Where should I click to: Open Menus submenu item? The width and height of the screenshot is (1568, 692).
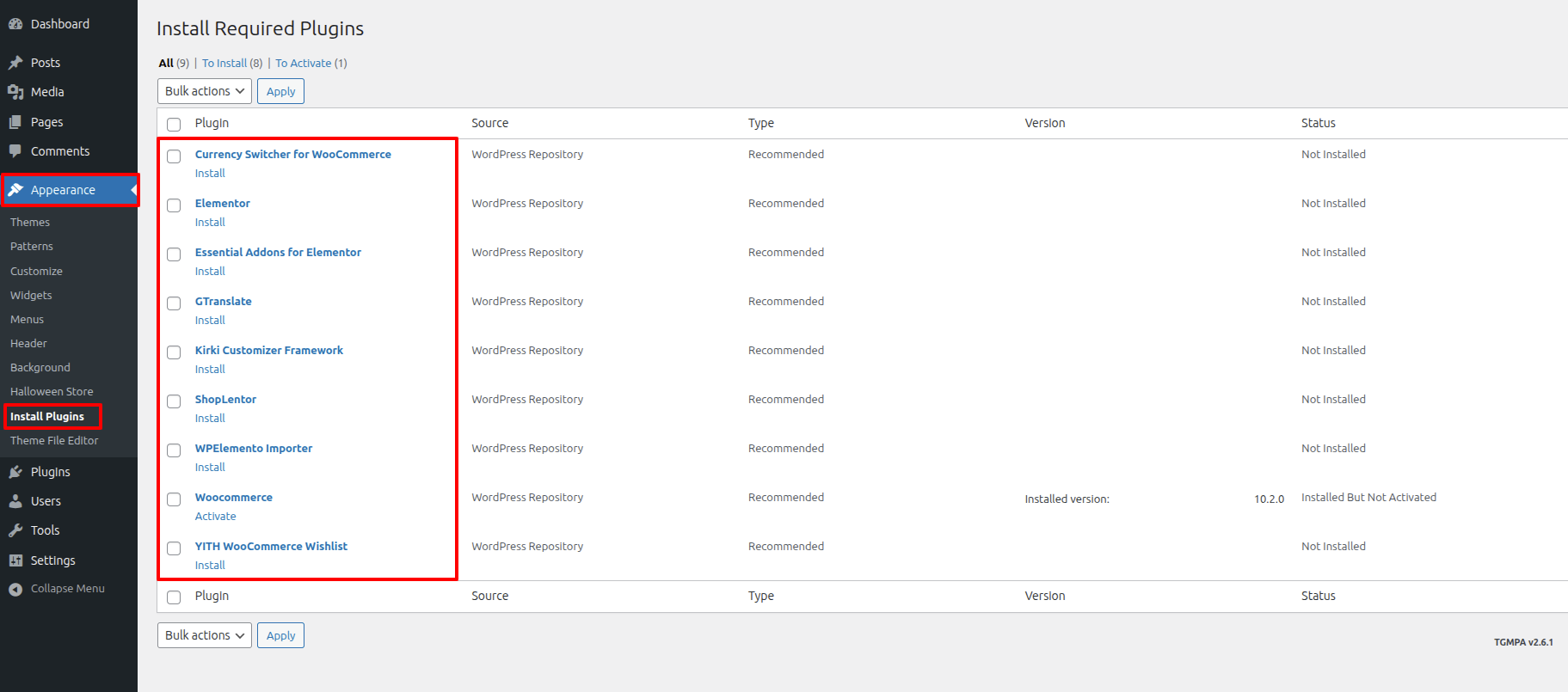tap(27, 319)
